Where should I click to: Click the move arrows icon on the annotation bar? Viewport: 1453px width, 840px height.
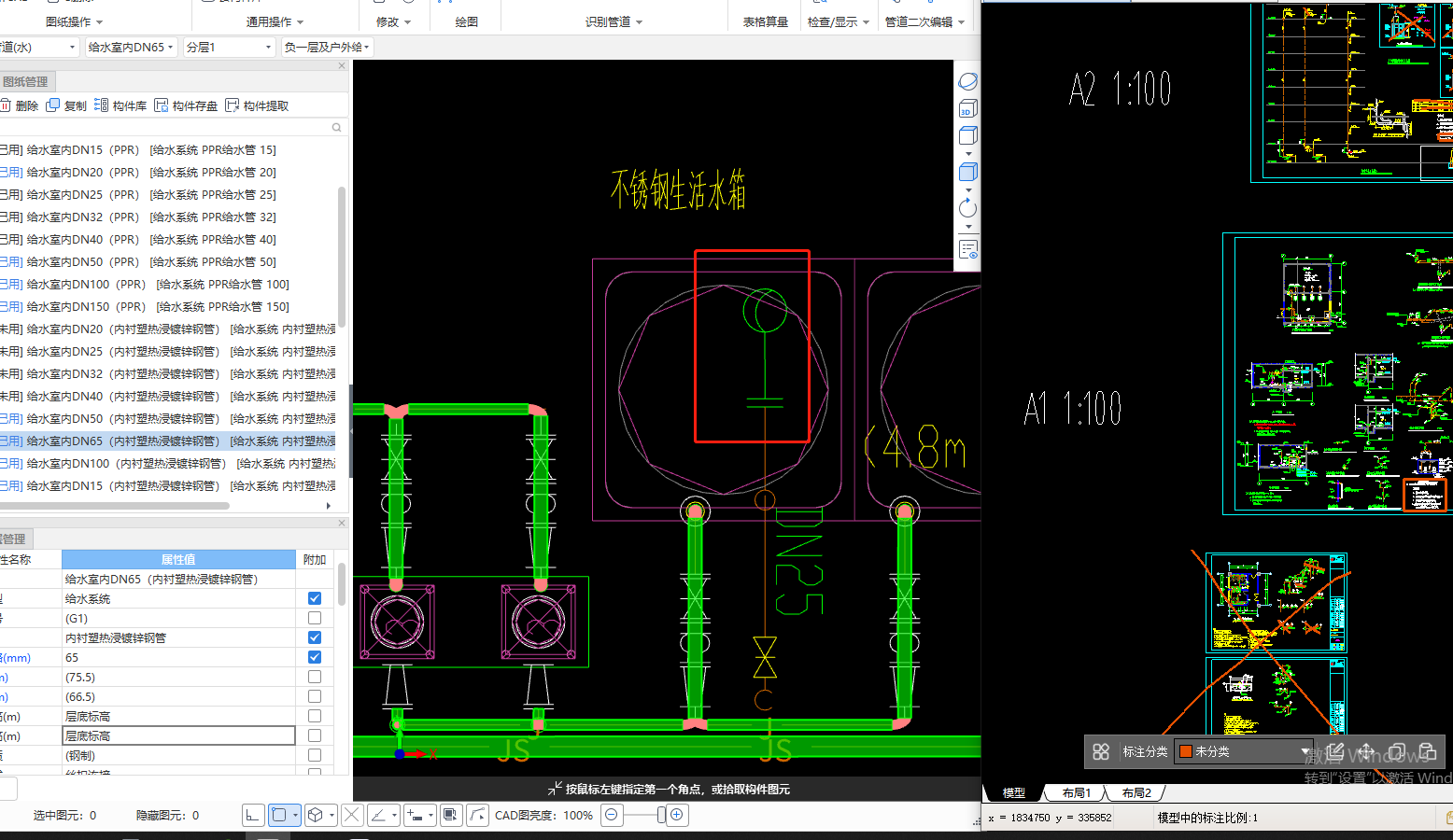1366,751
